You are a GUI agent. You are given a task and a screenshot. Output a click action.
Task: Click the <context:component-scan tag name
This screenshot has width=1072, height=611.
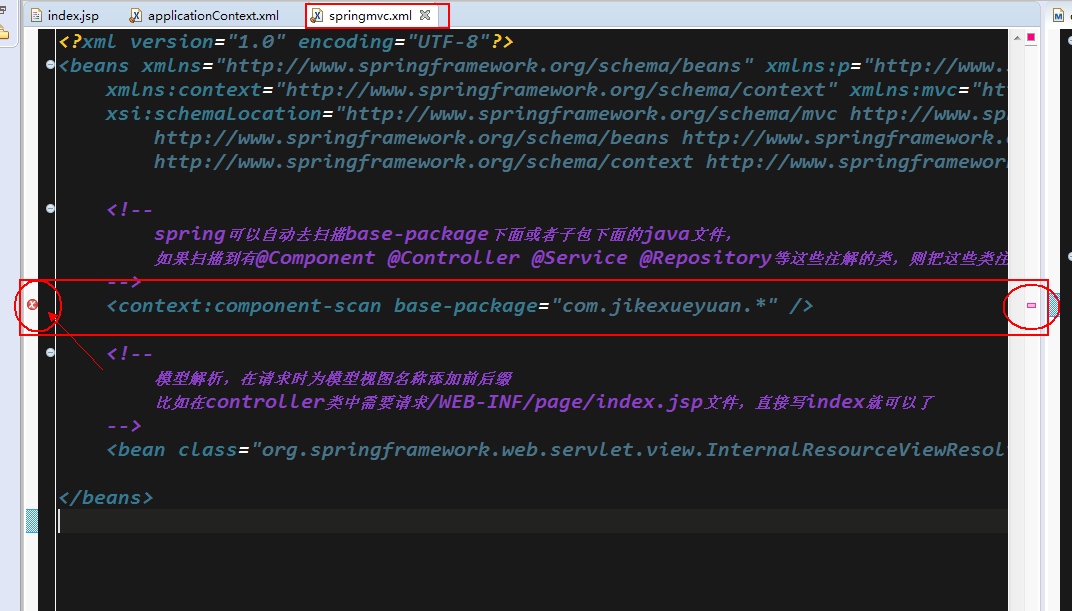(243, 306)
